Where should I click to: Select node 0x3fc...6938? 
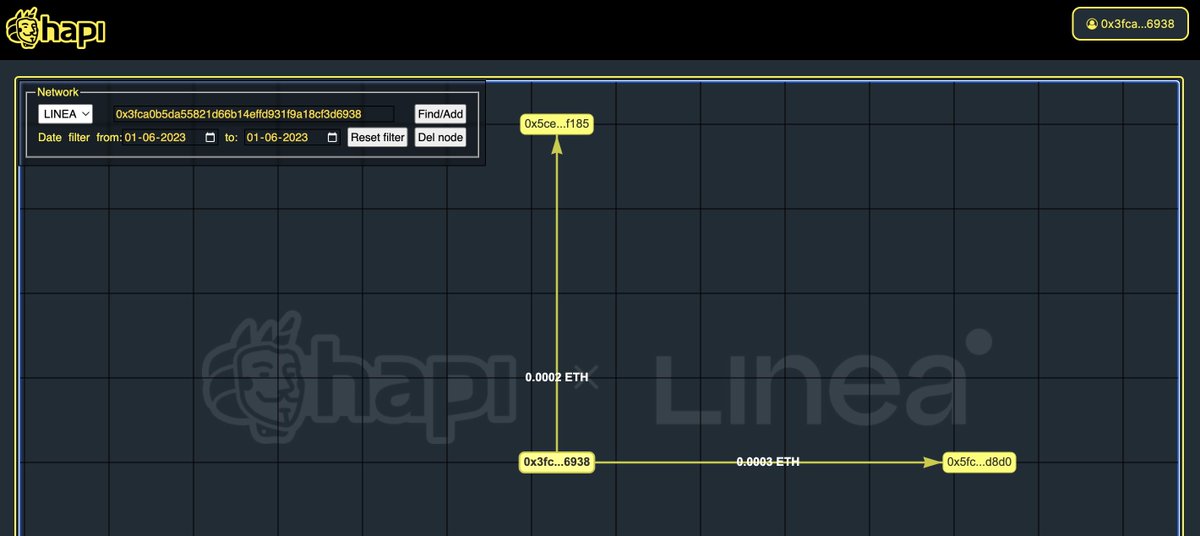(x=557, y=462)
